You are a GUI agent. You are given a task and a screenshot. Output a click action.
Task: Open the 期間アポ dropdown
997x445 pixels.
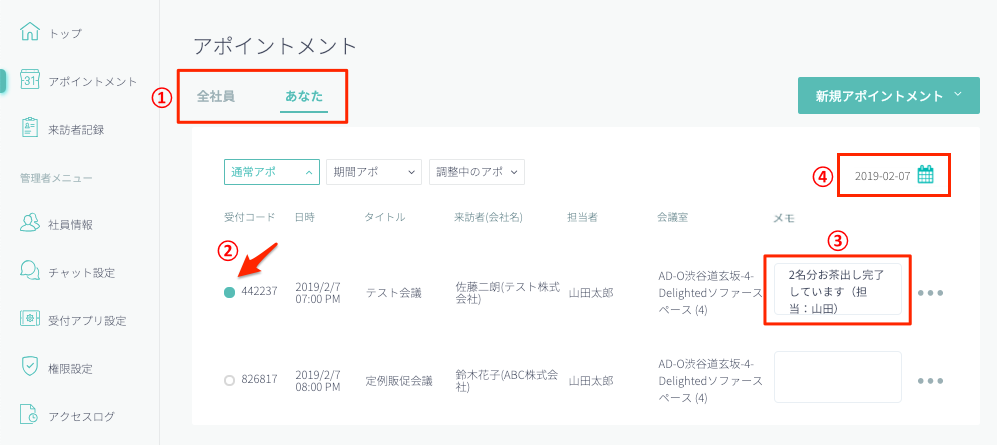pyautogui.click(x=374, y=172)
